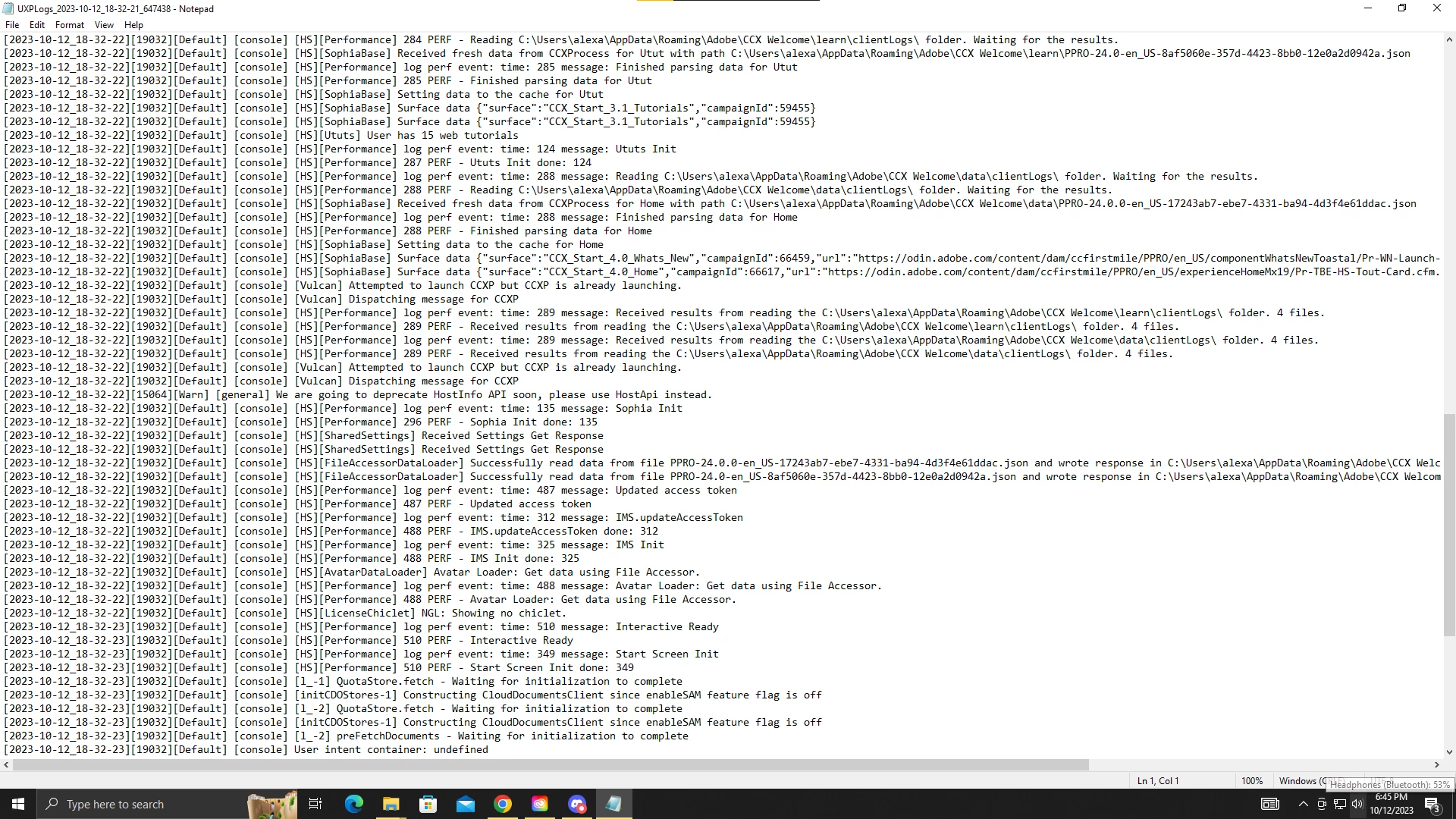Viewport: 1456px width, 819px height.
Task: Launch Microsoft Edge from the taskbar
Action: point(353,804)
